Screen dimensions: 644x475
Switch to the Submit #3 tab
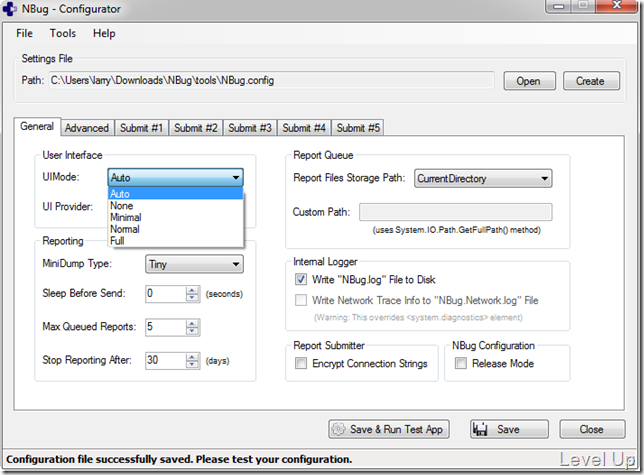[250, 128]
